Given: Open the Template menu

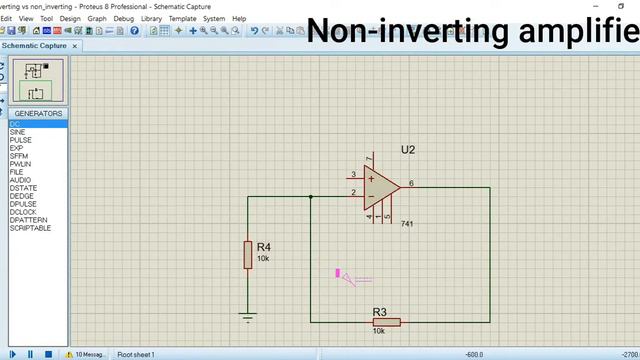Looking at the screenshot, I should pos(182,19).
